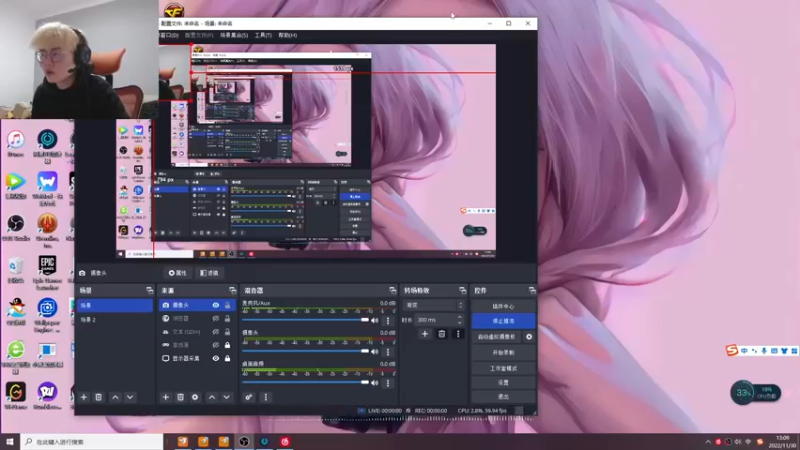Delete the selected scene with the trash icon

tap(98, 397)
